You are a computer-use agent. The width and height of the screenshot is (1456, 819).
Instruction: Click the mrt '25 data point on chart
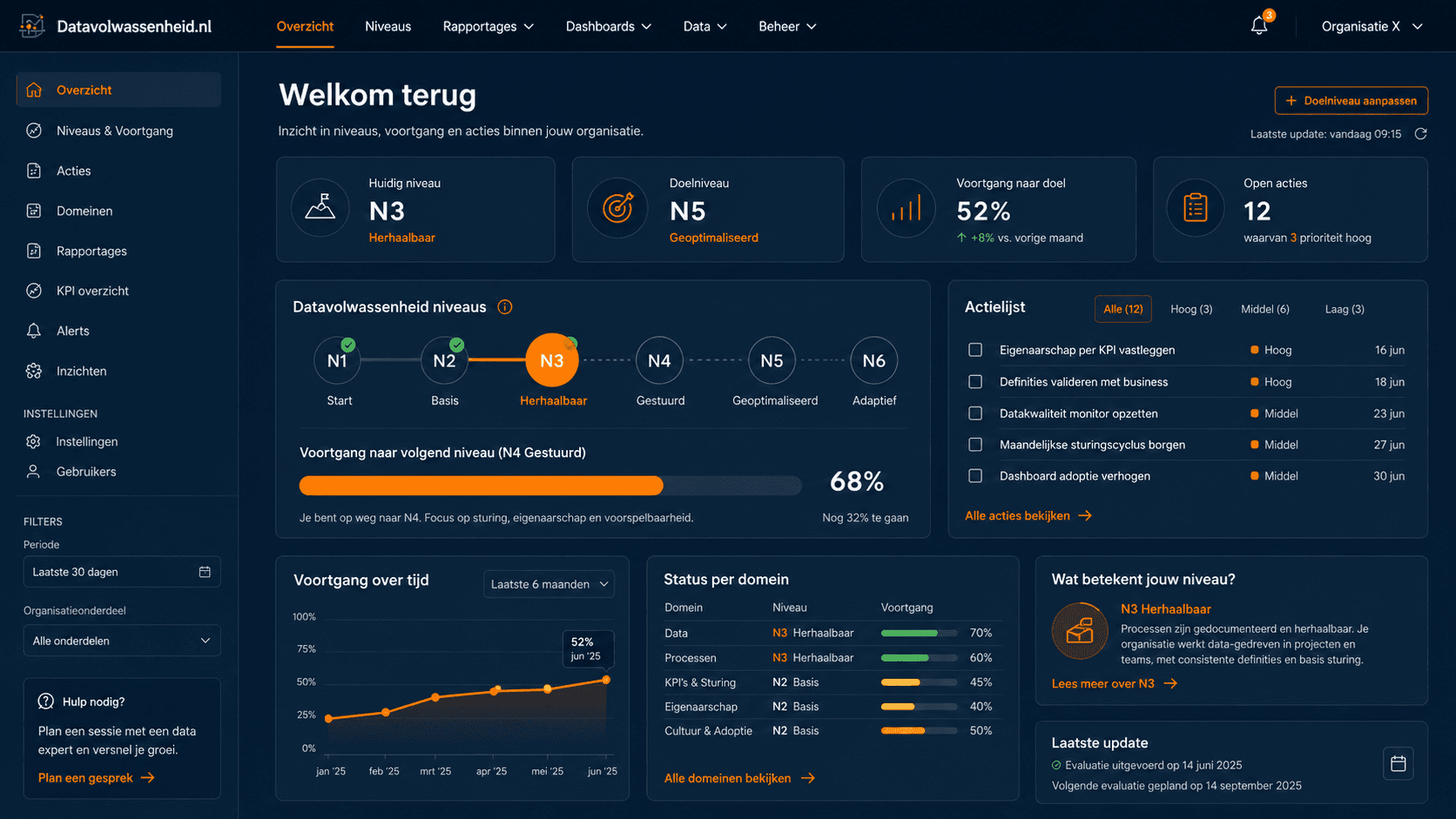pyautogui.click(x=435, y=697)
